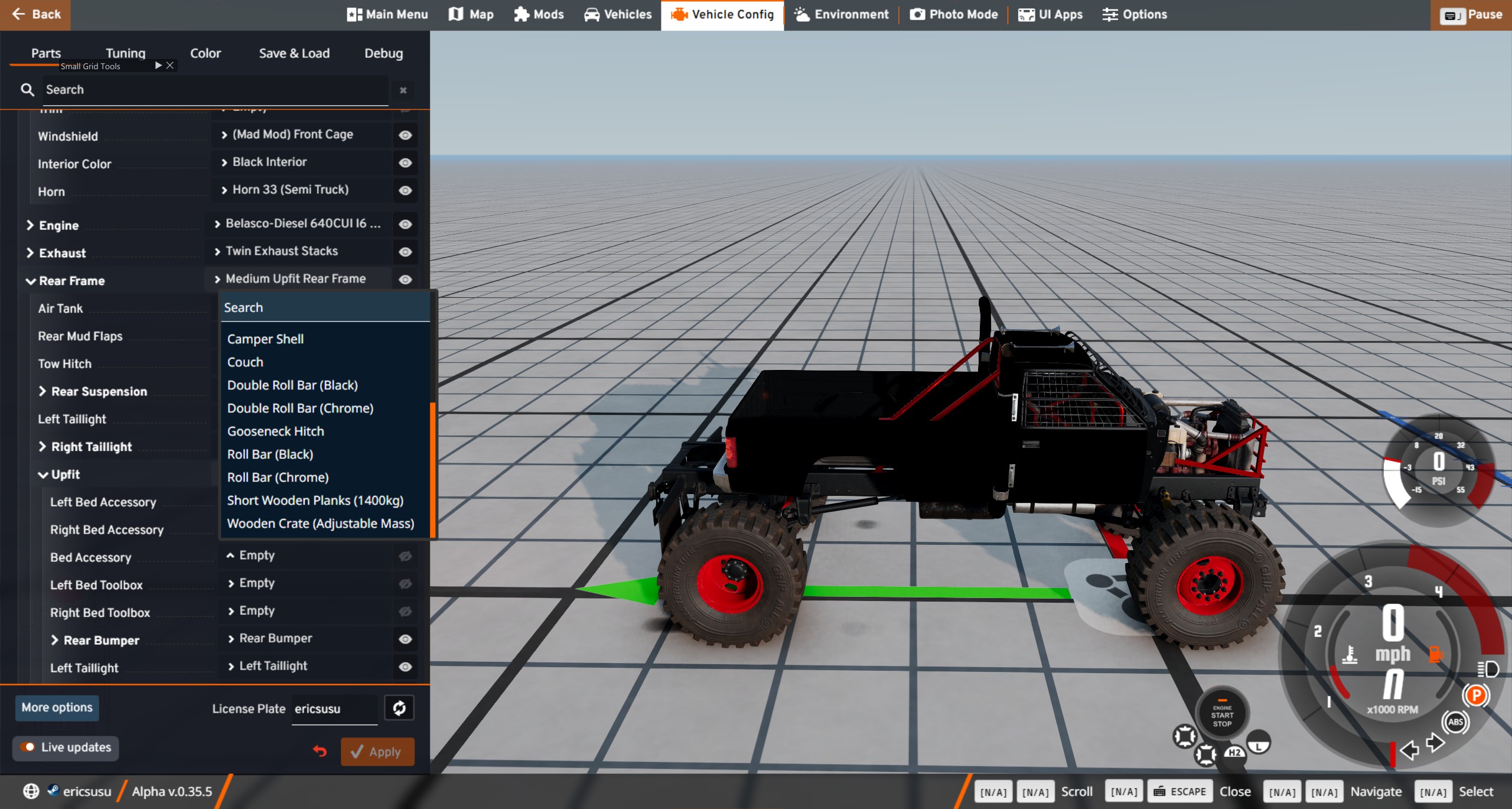
Task: Hide the Twin Exhaust Stacks part
Action: (405, 252)
